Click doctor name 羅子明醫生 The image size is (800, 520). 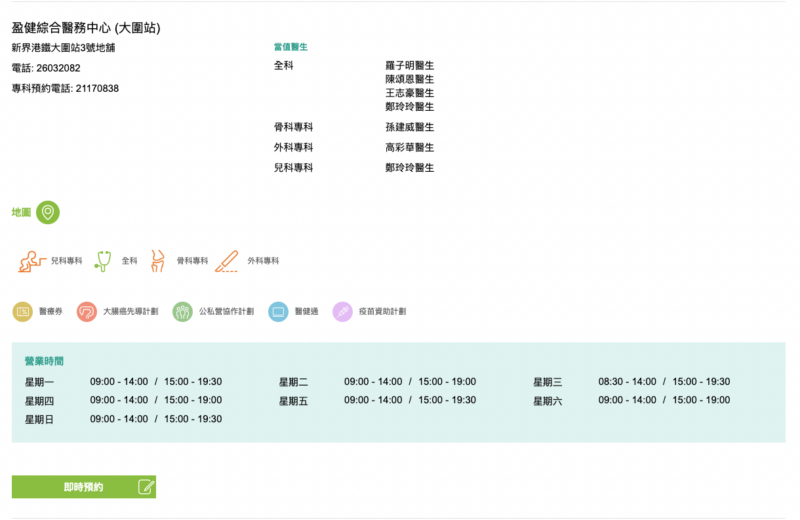coord(409,66)
